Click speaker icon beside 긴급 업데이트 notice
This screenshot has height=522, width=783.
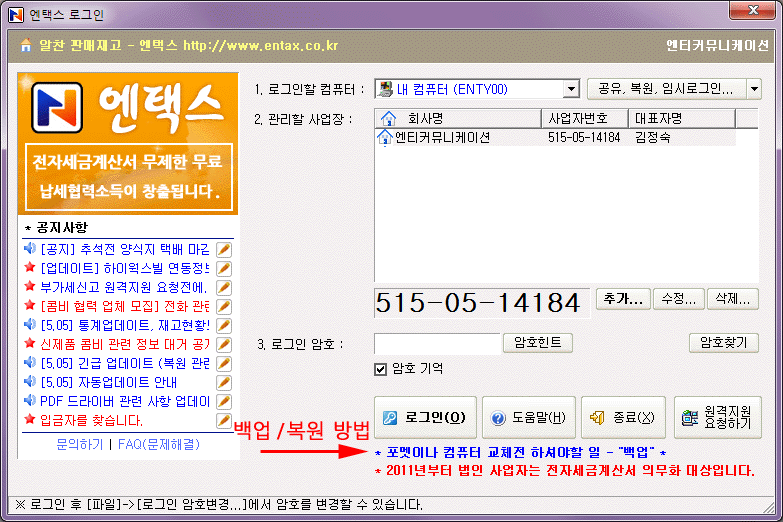click(30, 362)
